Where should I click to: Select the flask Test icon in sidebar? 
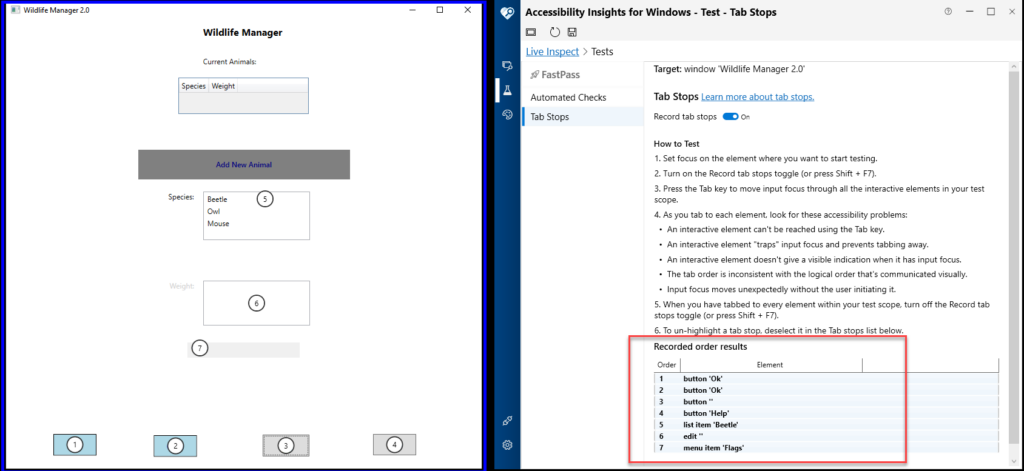pyautogui.click(x=507, y=89)
